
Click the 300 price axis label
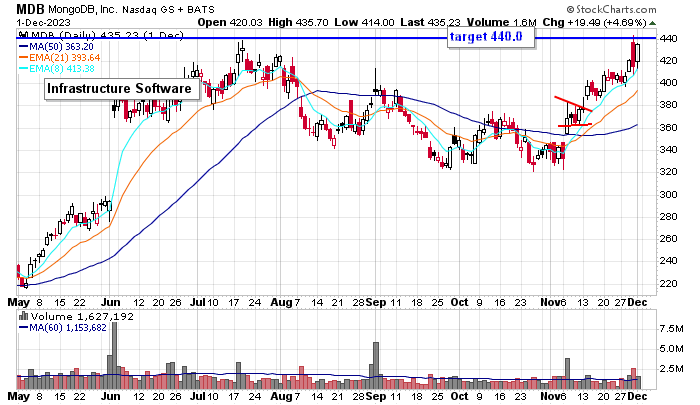[669, 194]
